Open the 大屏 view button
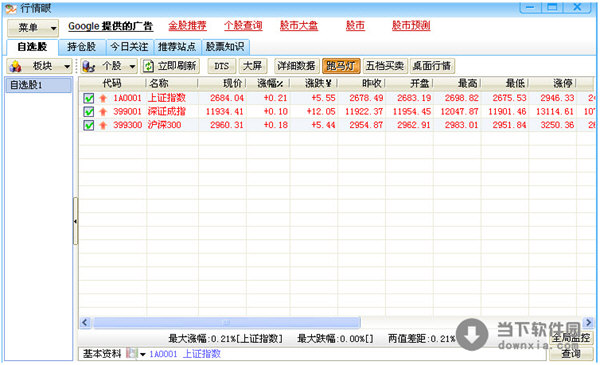Screen dimensions: 600x365 pos(253,66)
